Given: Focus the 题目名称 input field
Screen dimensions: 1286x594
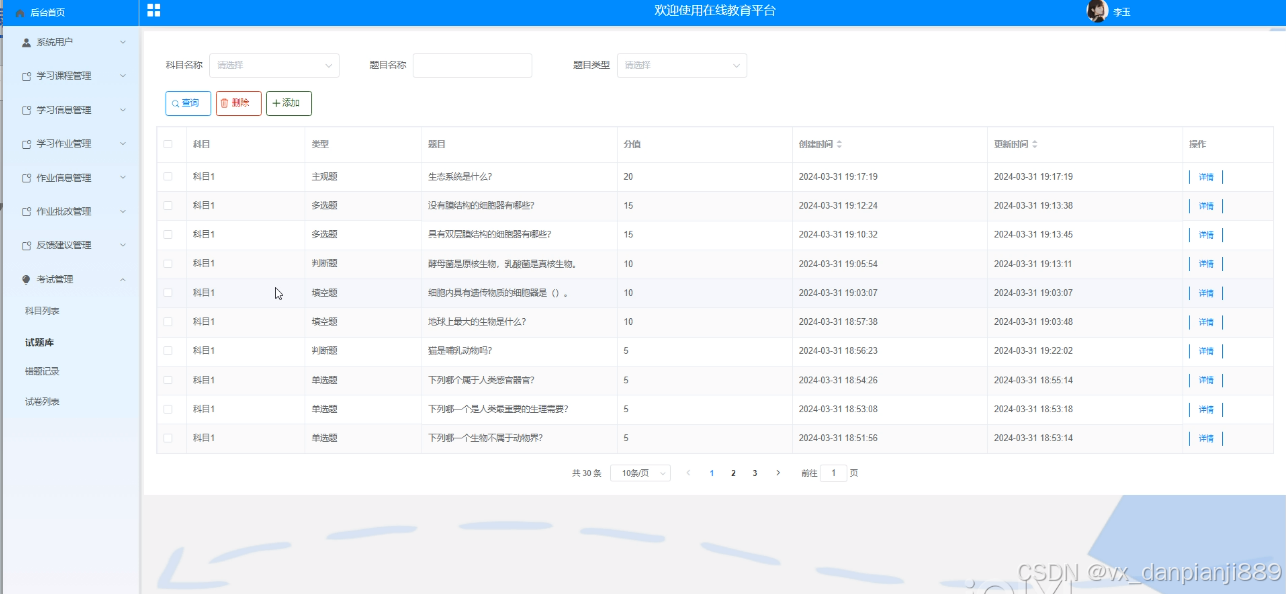Looking at the screenshot, I should coord(472,65).
